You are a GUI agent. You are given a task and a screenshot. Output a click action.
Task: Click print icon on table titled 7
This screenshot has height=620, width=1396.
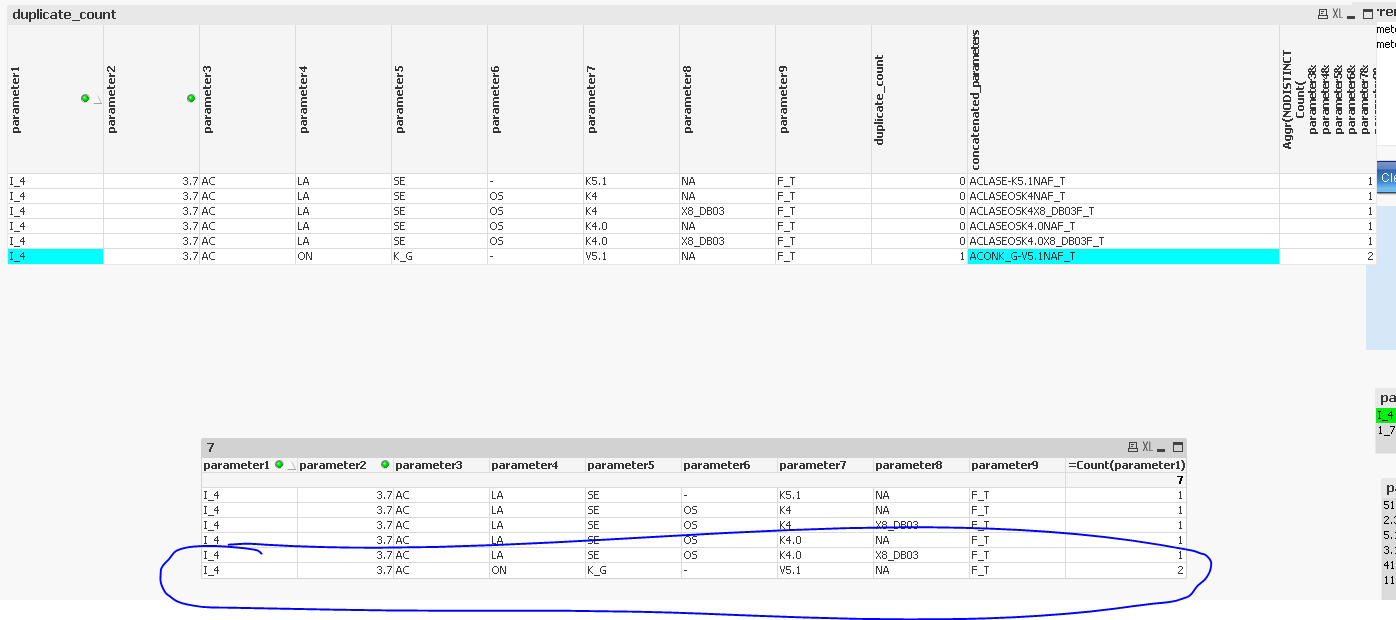pyautogui.click(x=1132, y=447)
